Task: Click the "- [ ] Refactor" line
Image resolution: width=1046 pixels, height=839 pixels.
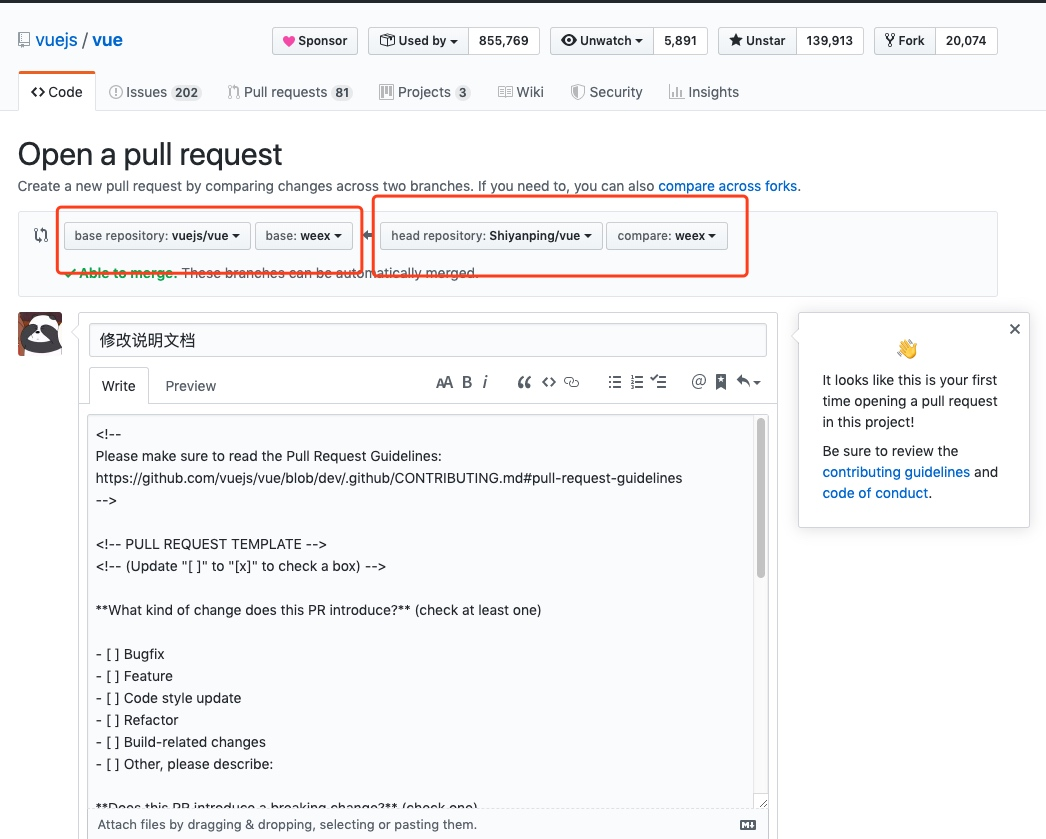Action: pyautogui.click(x=137, y=720)
